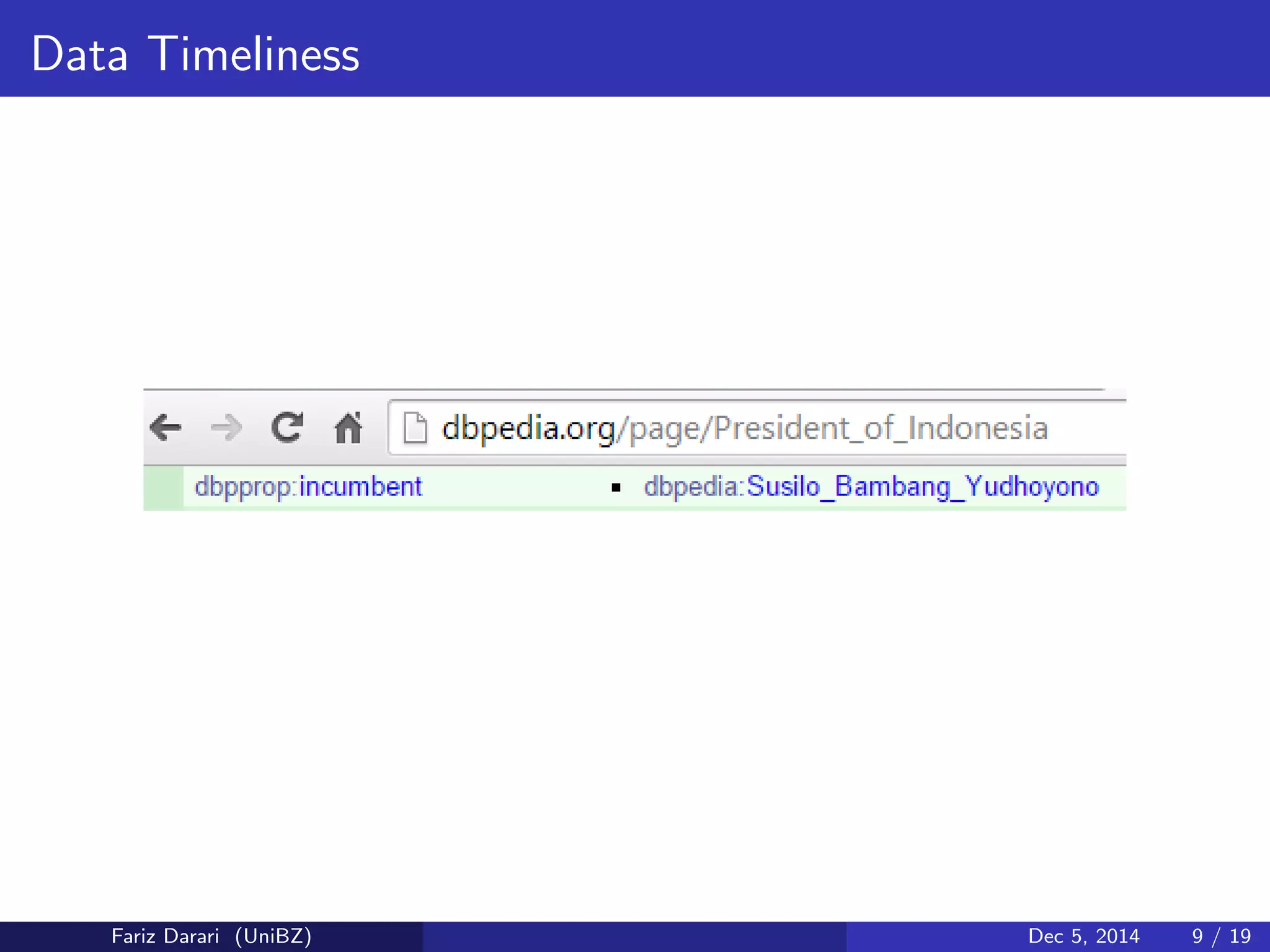Open the dbpprop:incumbent property link
Viewport: 1270px width, 952px height.
(308, 487)
